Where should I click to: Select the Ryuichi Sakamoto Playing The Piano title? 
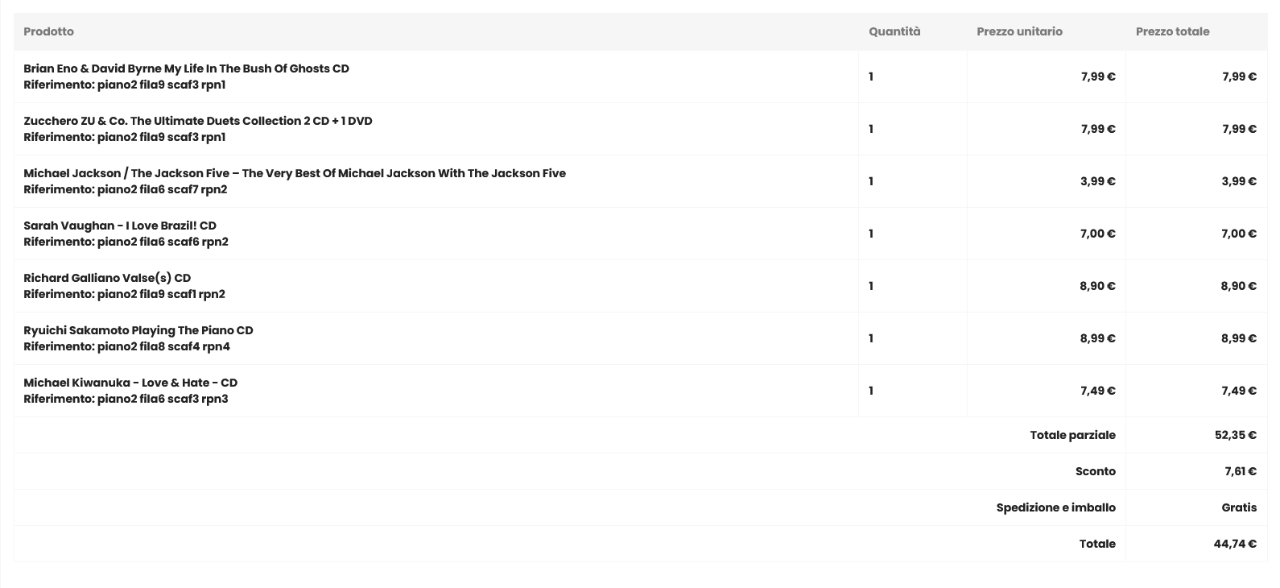point(138,330)
